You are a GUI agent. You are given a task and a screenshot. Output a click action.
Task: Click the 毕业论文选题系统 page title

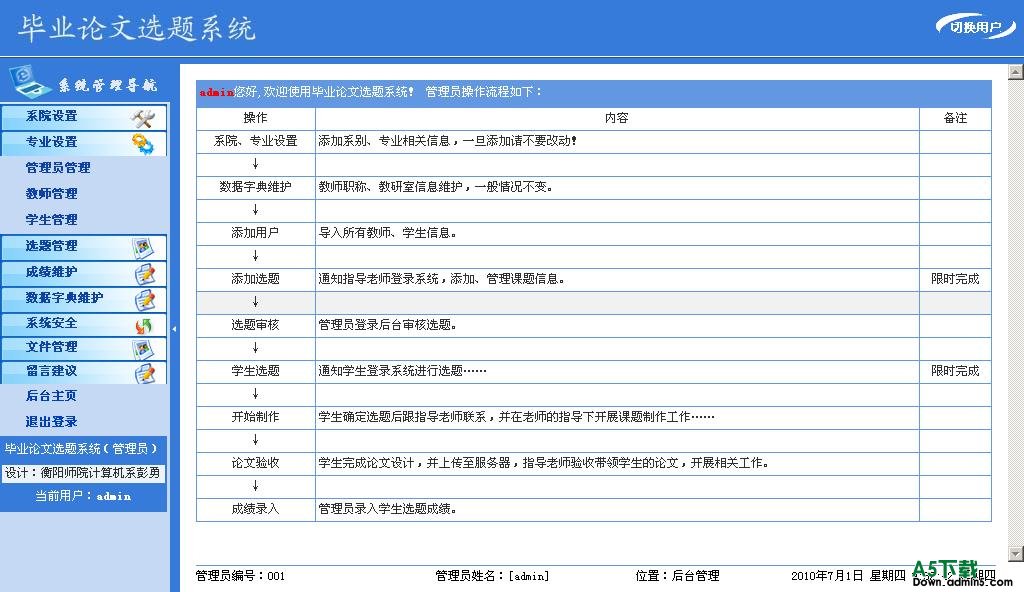[x=136, y=28]
